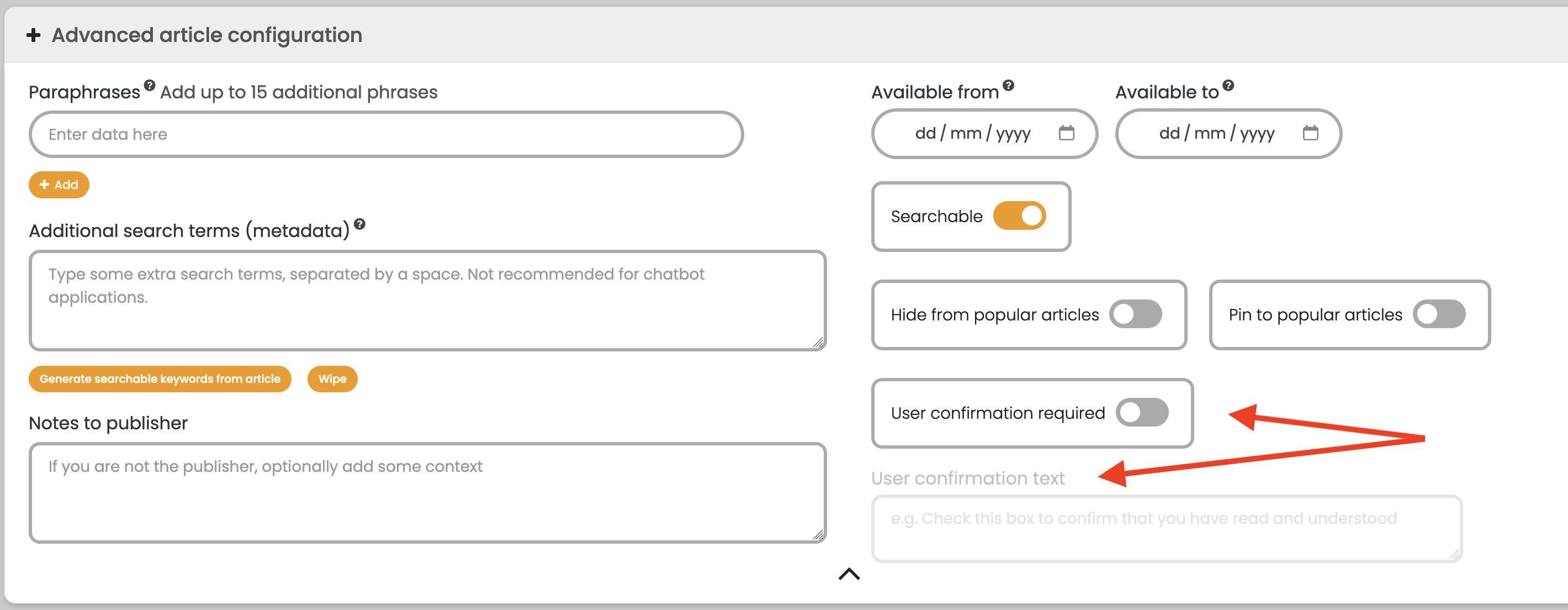Screen dimensions: 1568x610
Task: Enable Pin to popular articles
Action: (x=1439, y=314)
